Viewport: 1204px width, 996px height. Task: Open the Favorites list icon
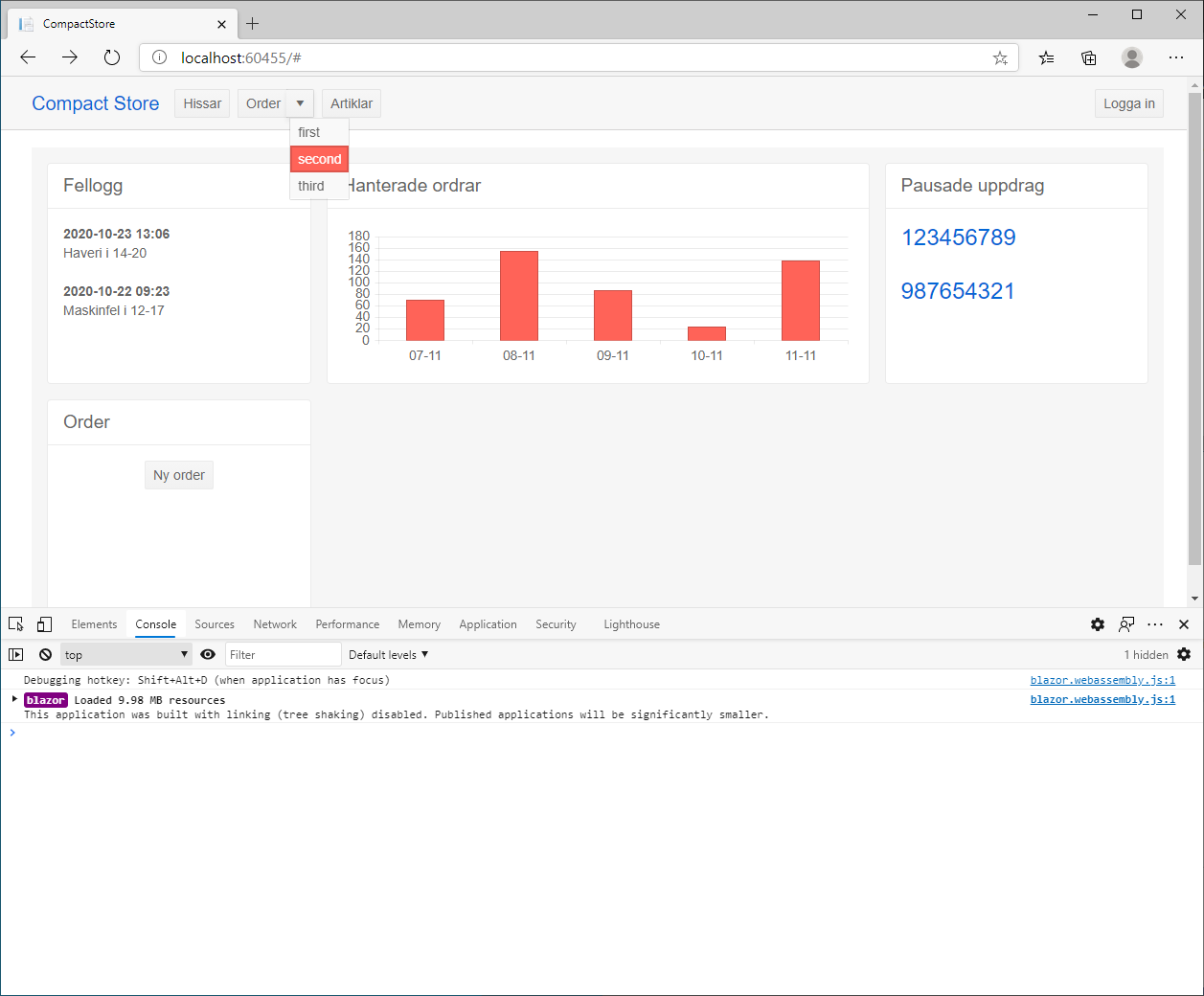click(1046, 58)
